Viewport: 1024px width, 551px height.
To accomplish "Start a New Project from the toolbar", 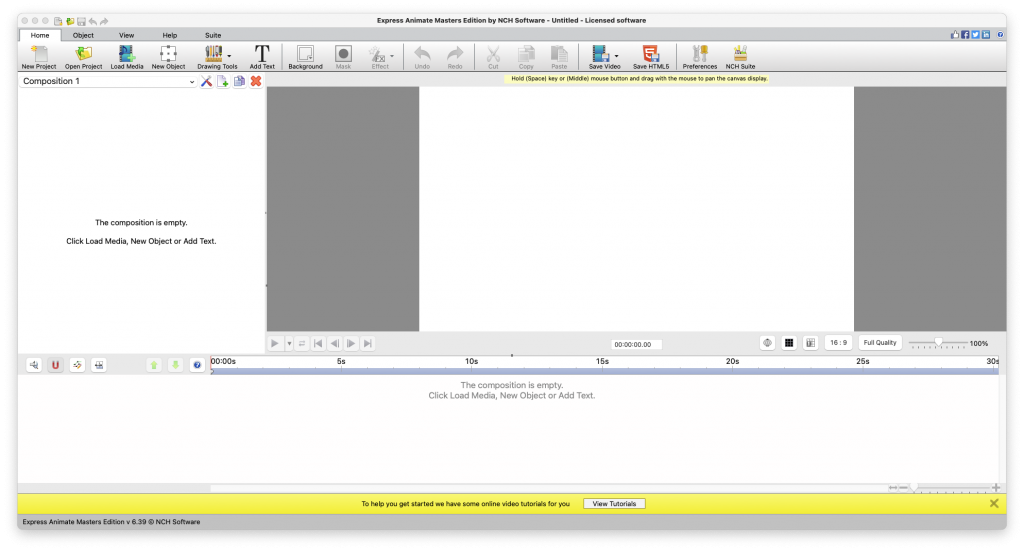I will 39,57.
